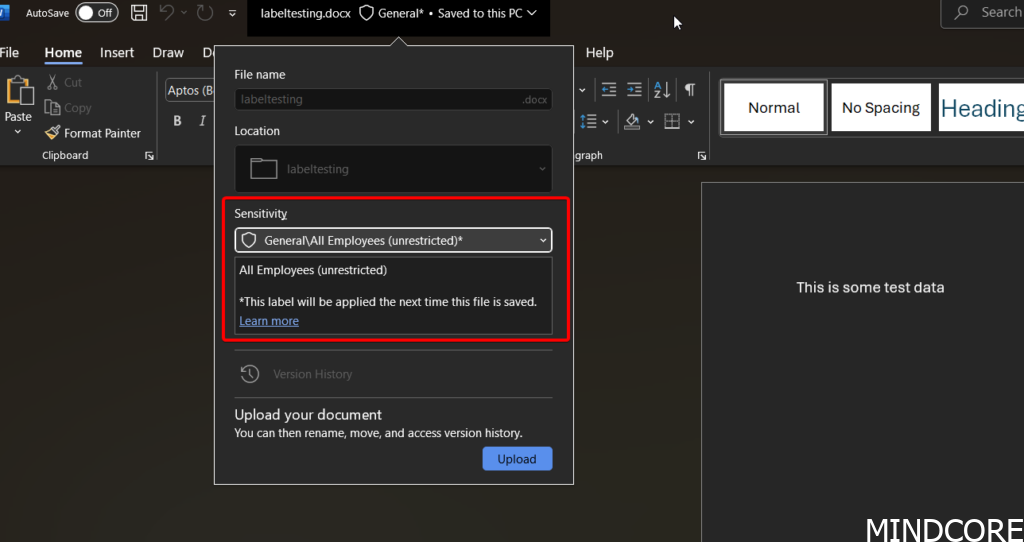Switch to the Insert tab
Image resolution: width=1024 pixels, height=542 pixels.
click(117, 53)
